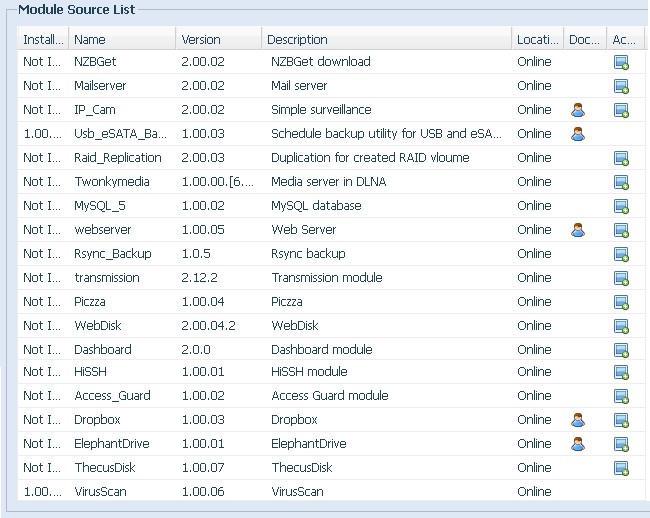
Task: Open Dropbox document icon
Action: click(x=578, y=420)
